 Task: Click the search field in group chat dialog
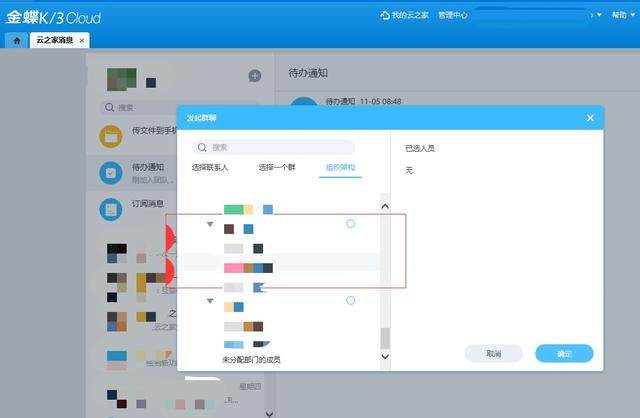point(273,147)
